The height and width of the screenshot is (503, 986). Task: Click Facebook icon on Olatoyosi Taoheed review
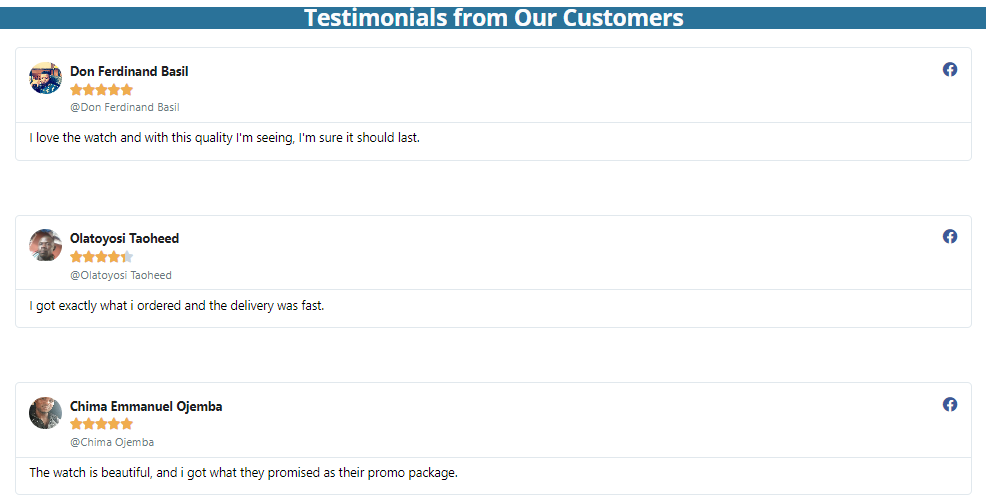click(x=949, y=236)
